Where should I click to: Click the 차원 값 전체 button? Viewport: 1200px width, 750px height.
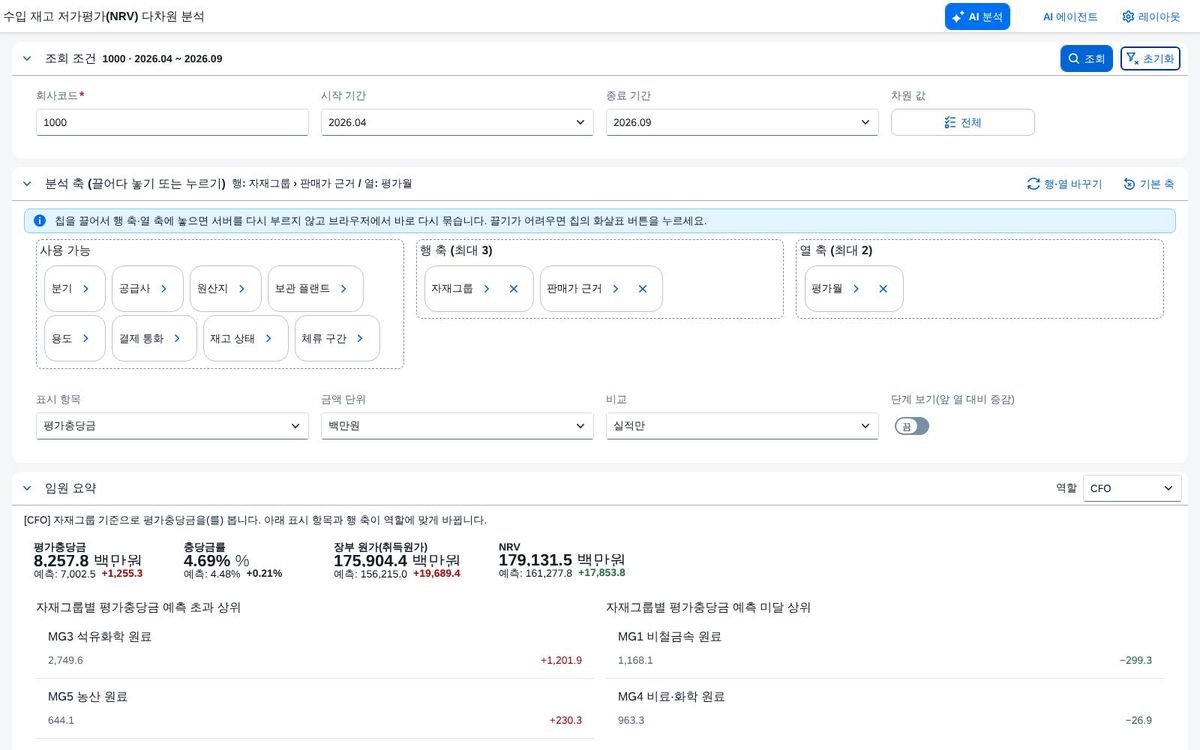tap(963, 122)
